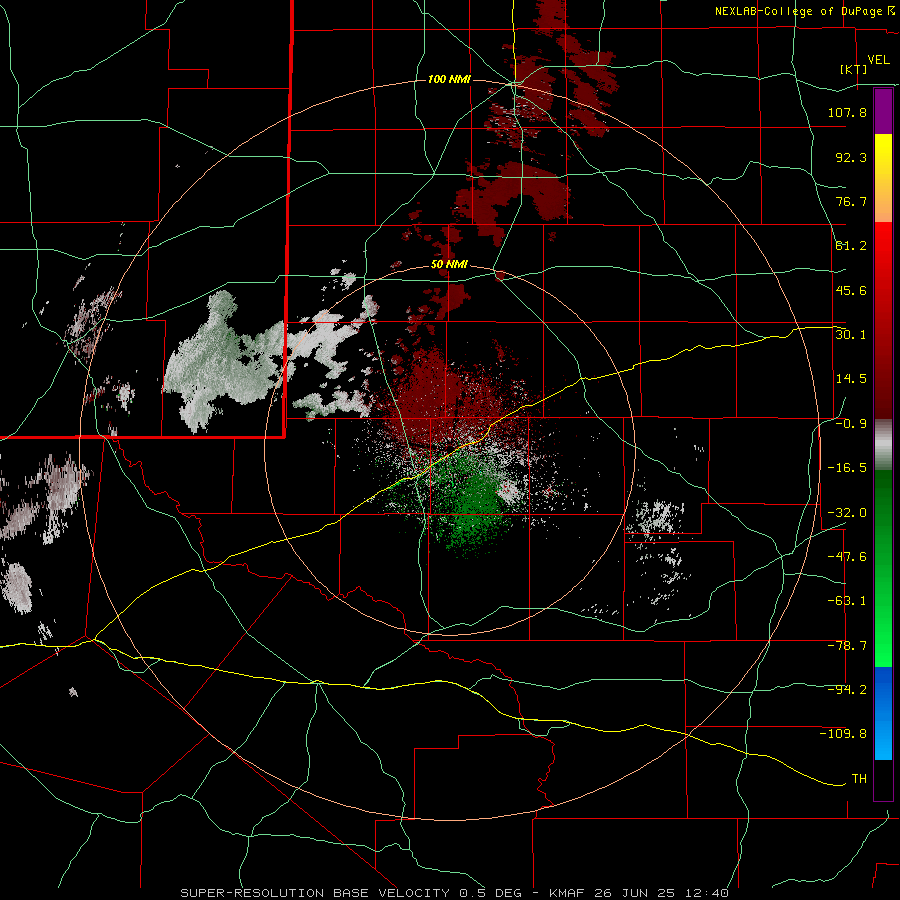Click the -109.8 velocity scale value

point(843,734)
